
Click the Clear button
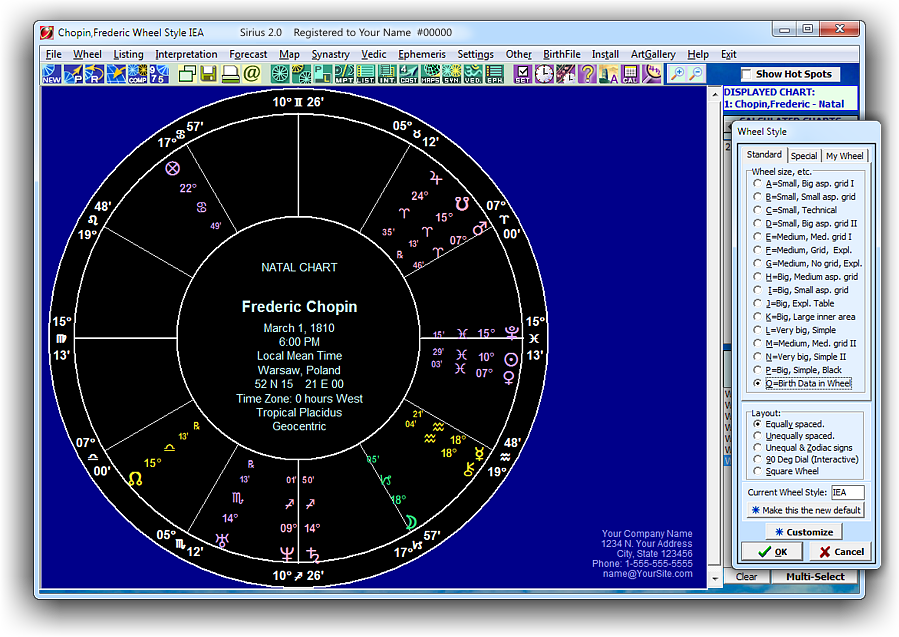[746, 577]
